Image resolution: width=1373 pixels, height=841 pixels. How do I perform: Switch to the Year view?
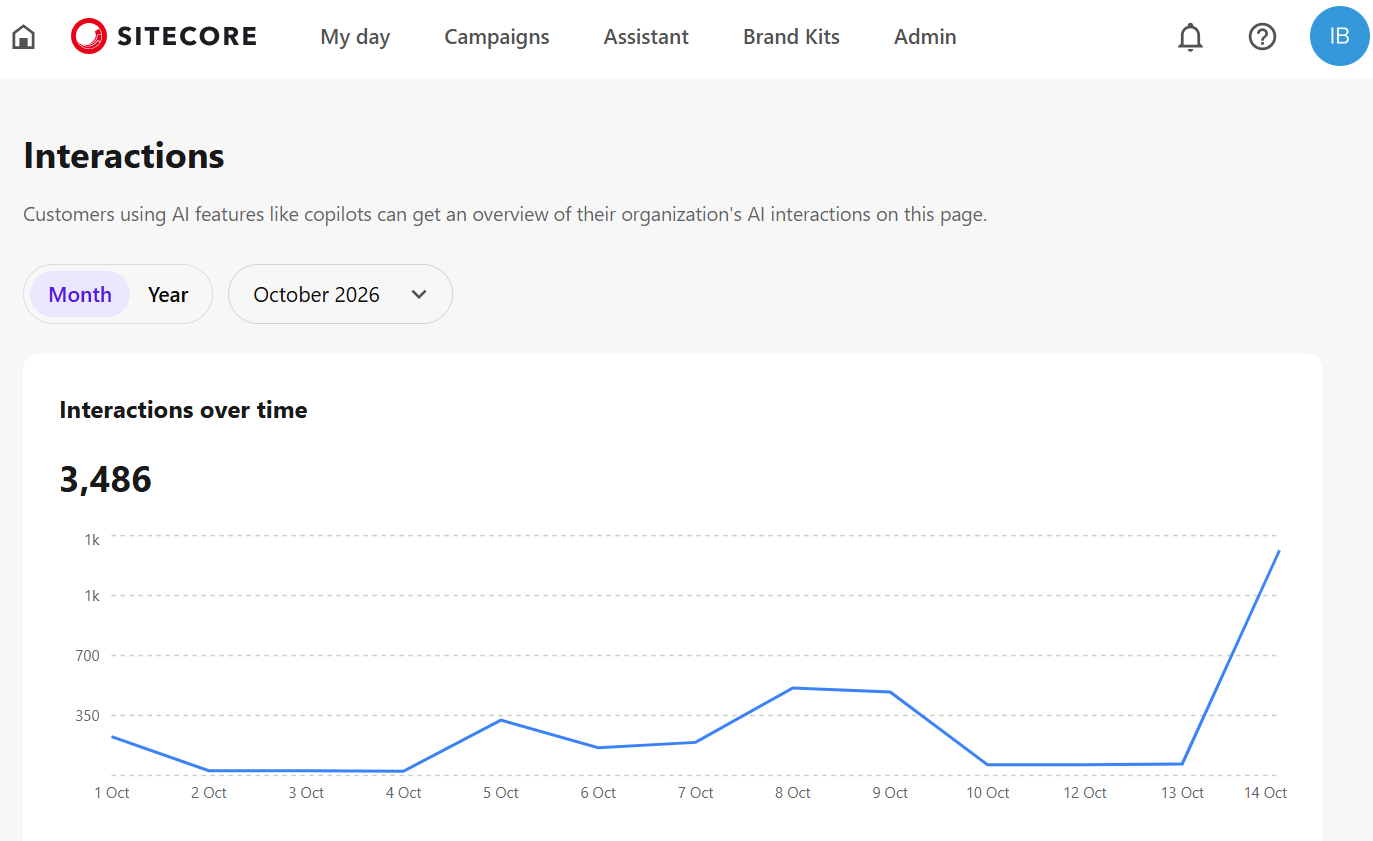[168, 294]
